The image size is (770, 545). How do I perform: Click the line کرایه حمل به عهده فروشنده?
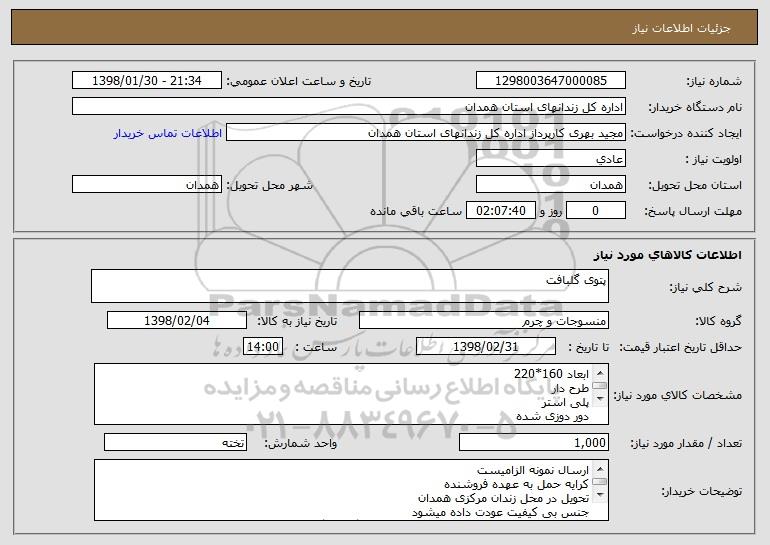pyautogui.click(x=516, y=484)
